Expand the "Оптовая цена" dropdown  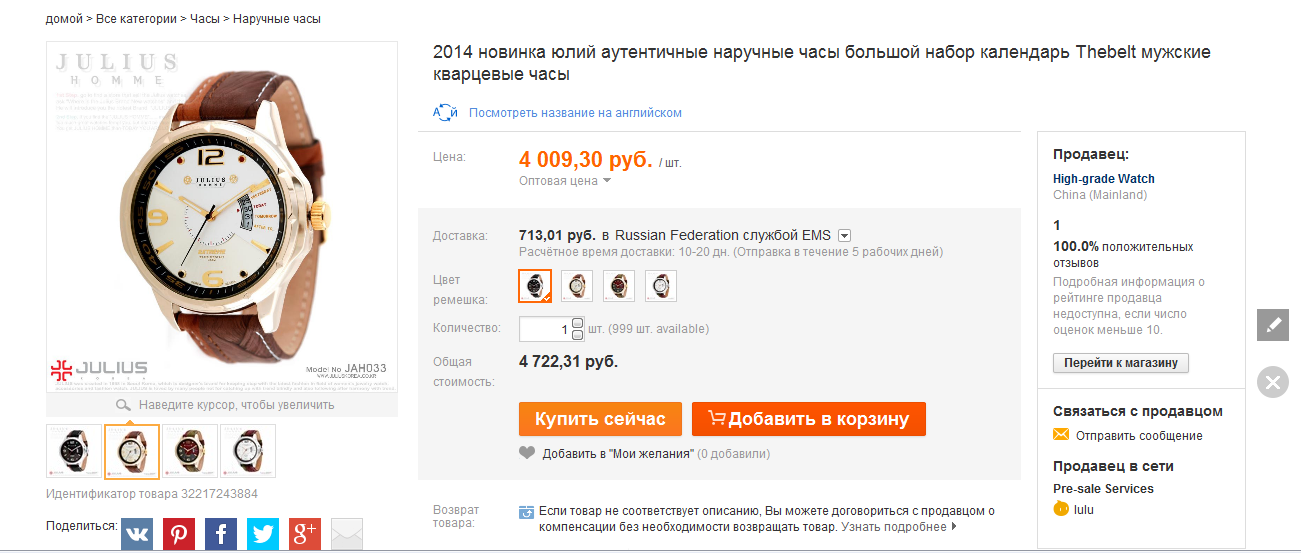(x=564, y=181)
